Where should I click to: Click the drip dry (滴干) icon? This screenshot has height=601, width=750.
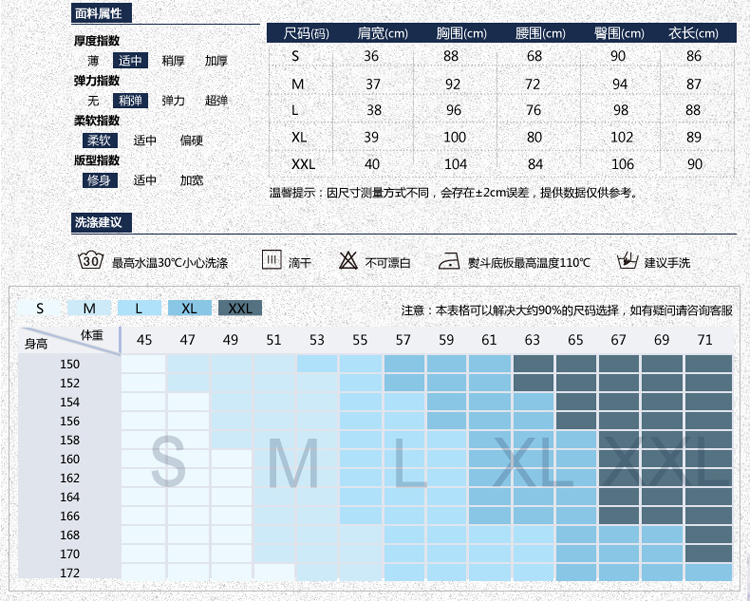tap(272, 262)
